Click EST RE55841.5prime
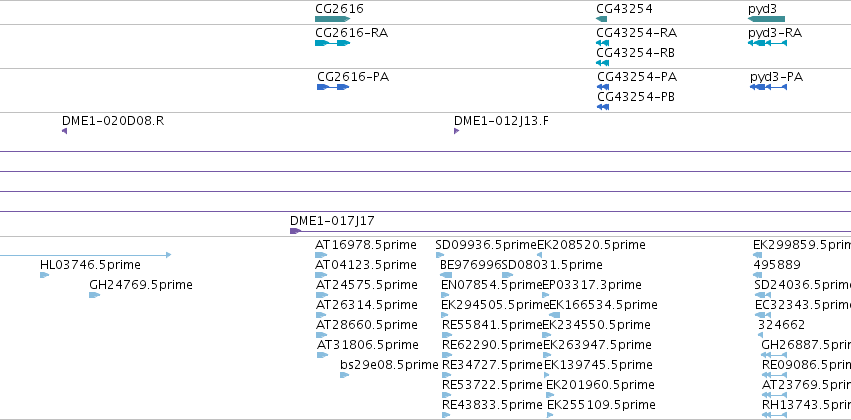The image size is (851, 420). (x=492, y=325)
